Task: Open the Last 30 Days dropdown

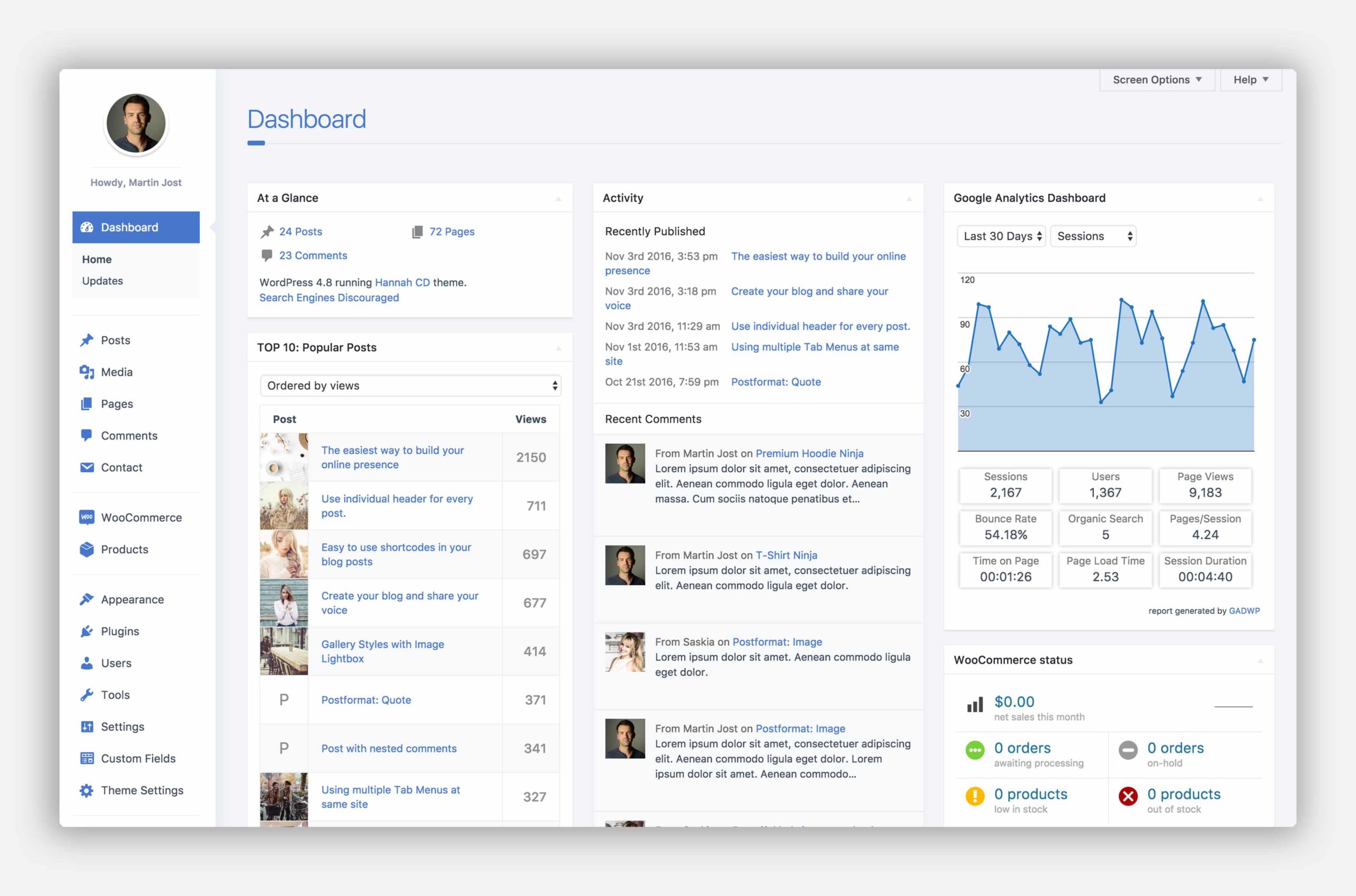Action: 1001,236
